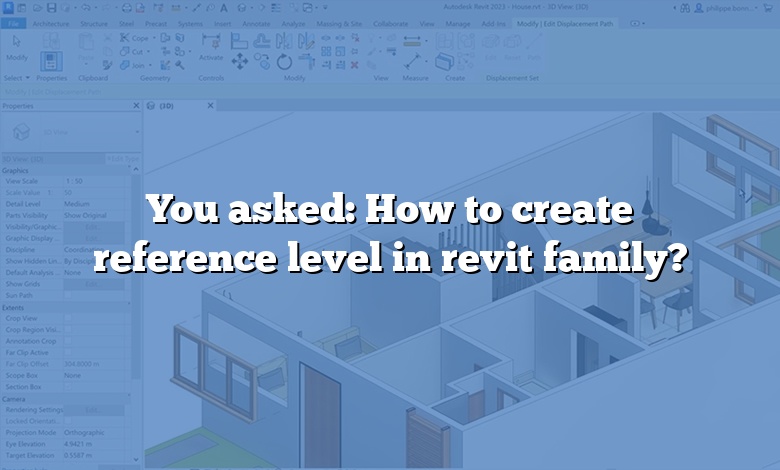Toggle the Section Box checkbox
The height and width of the screenshot is (470, 780).
68,387
